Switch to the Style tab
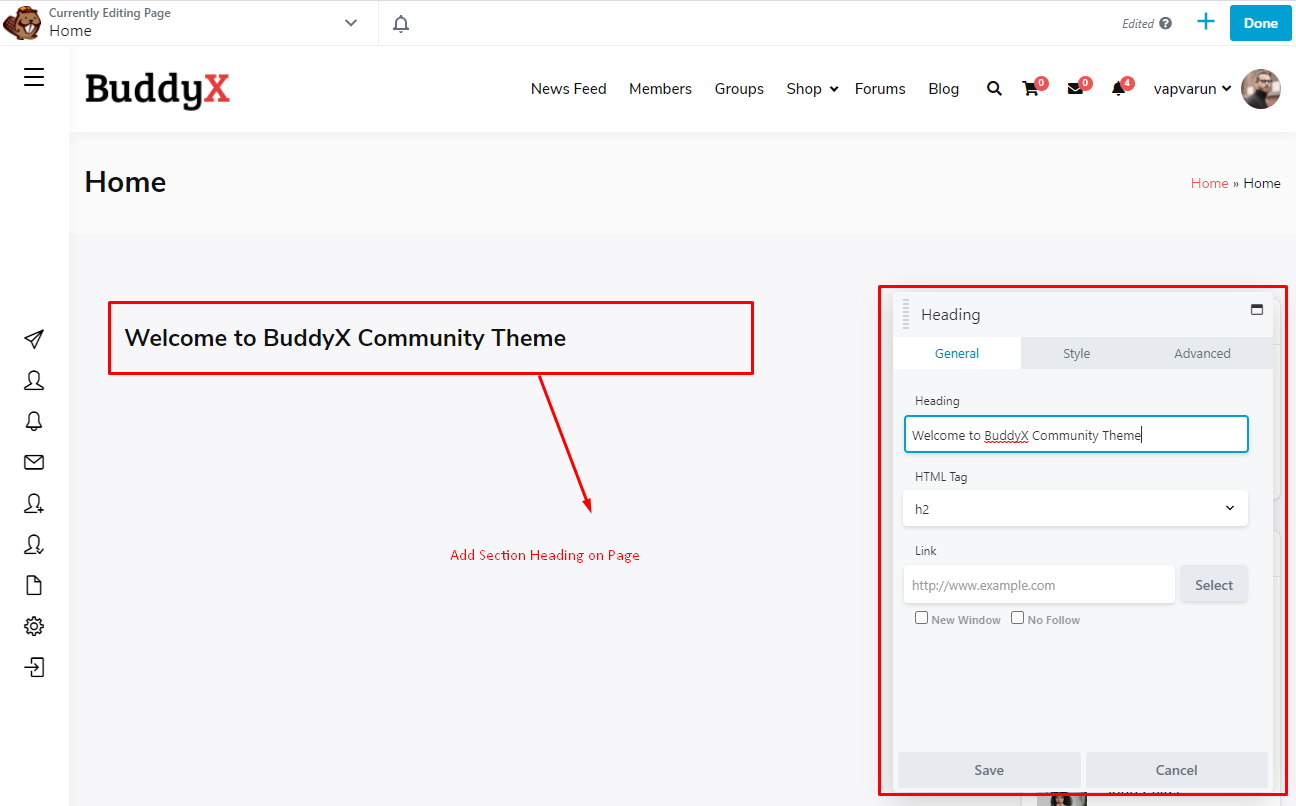1296x806 pixels. click(x=1076, y=353)
